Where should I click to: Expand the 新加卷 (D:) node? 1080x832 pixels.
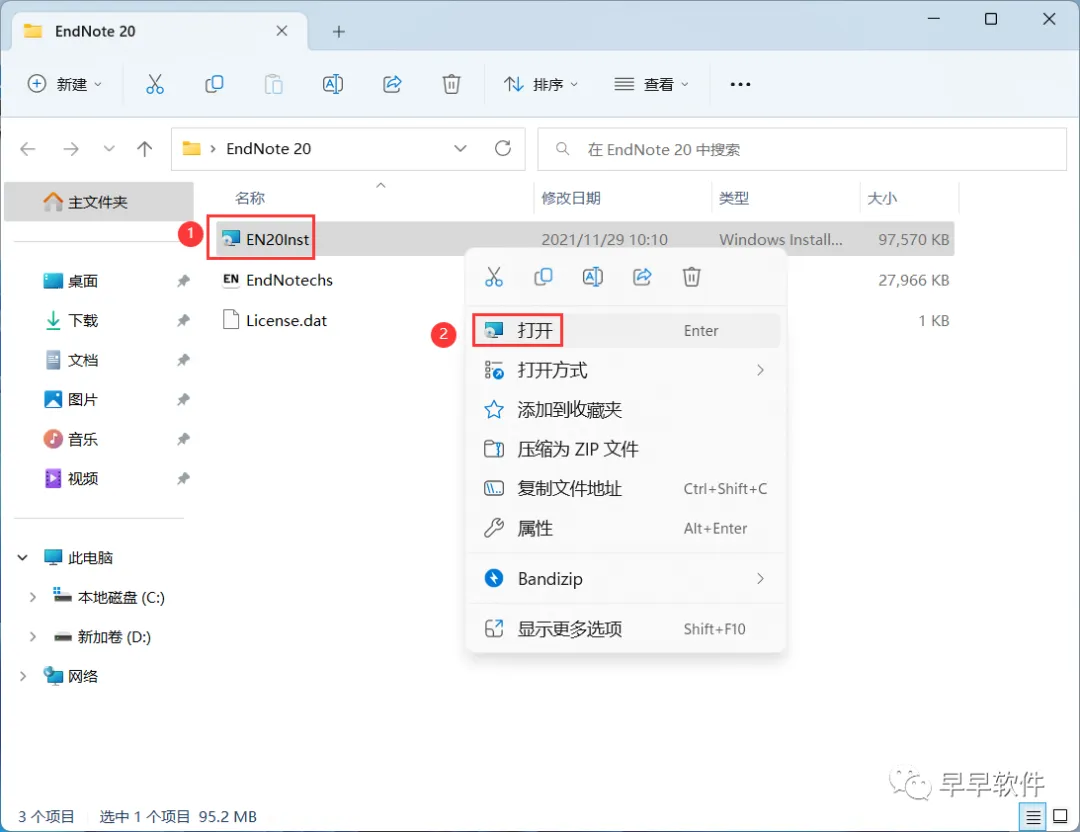(32, 637)
